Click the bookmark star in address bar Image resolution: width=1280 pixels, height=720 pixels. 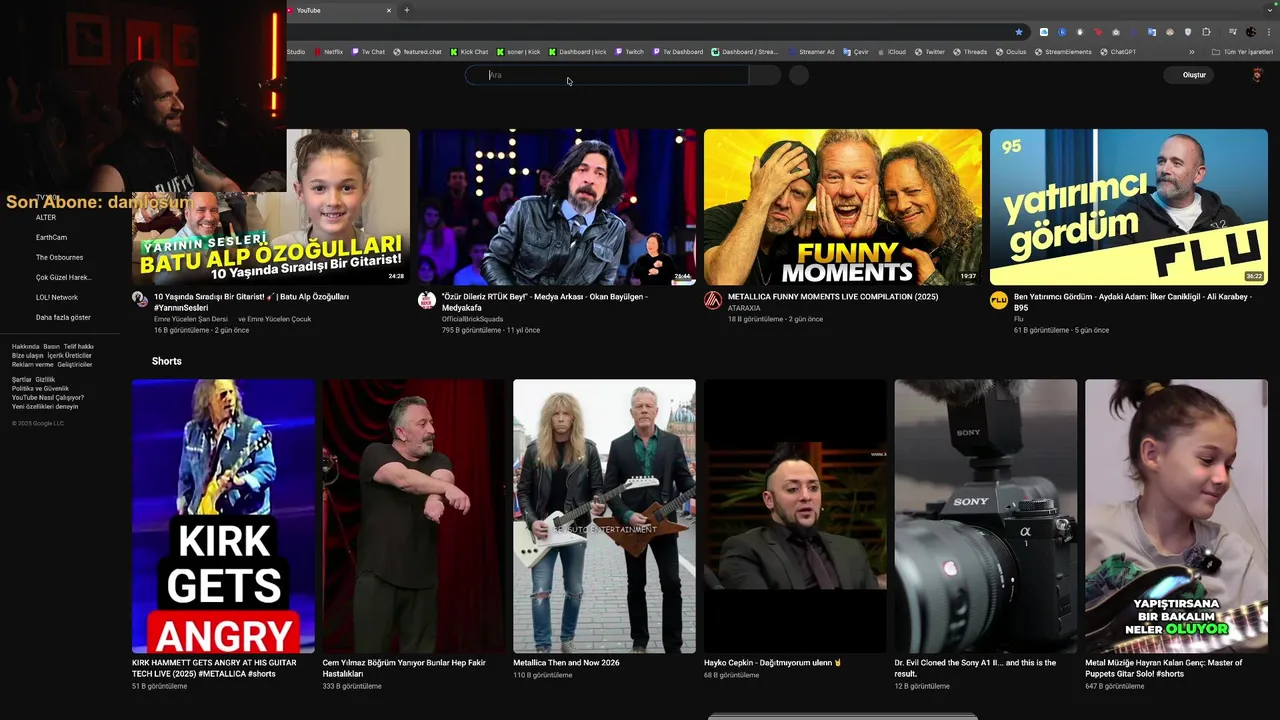[1019, 32]
